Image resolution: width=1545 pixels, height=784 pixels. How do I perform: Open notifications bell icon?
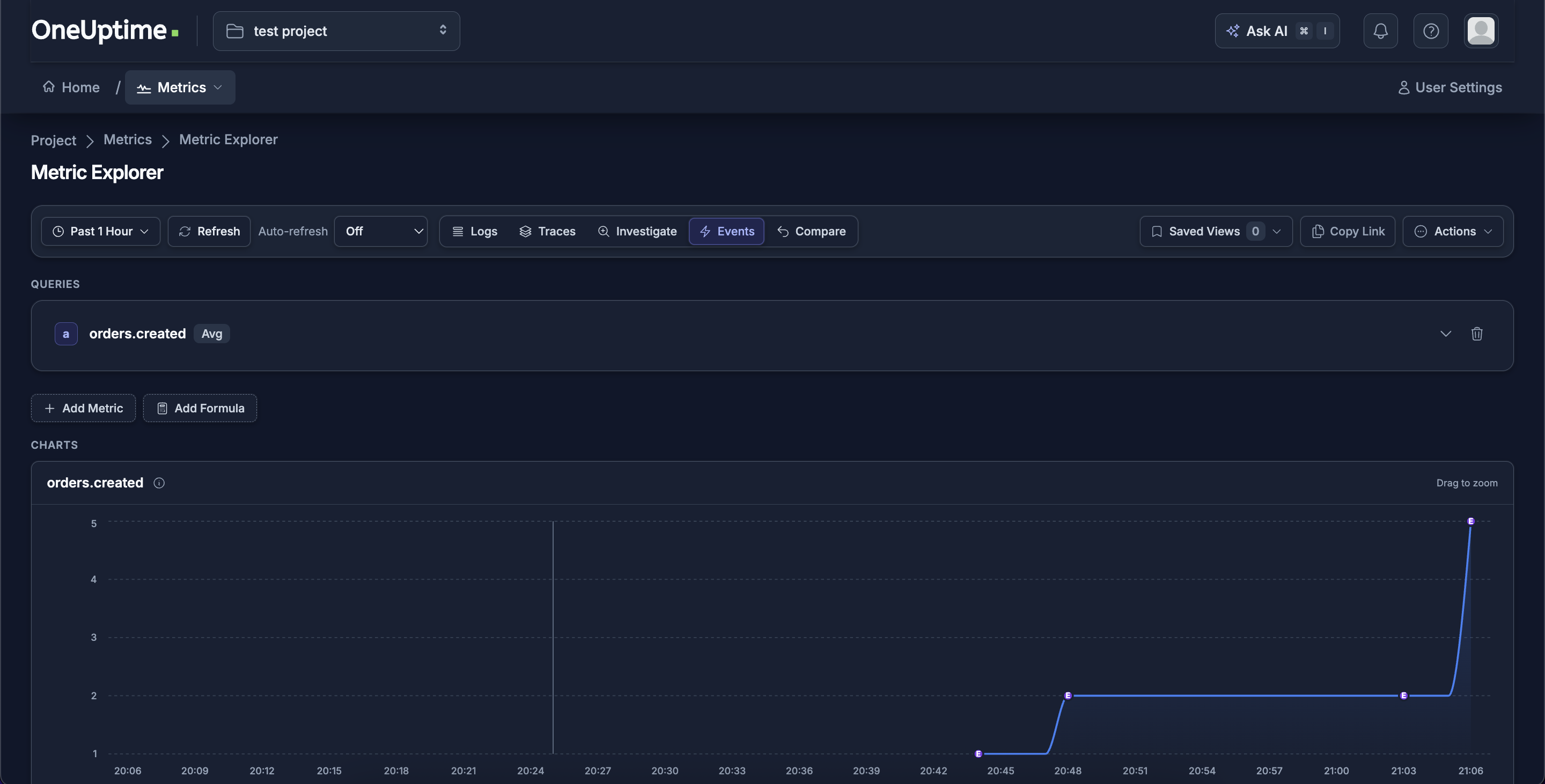tap(1380, 31)
